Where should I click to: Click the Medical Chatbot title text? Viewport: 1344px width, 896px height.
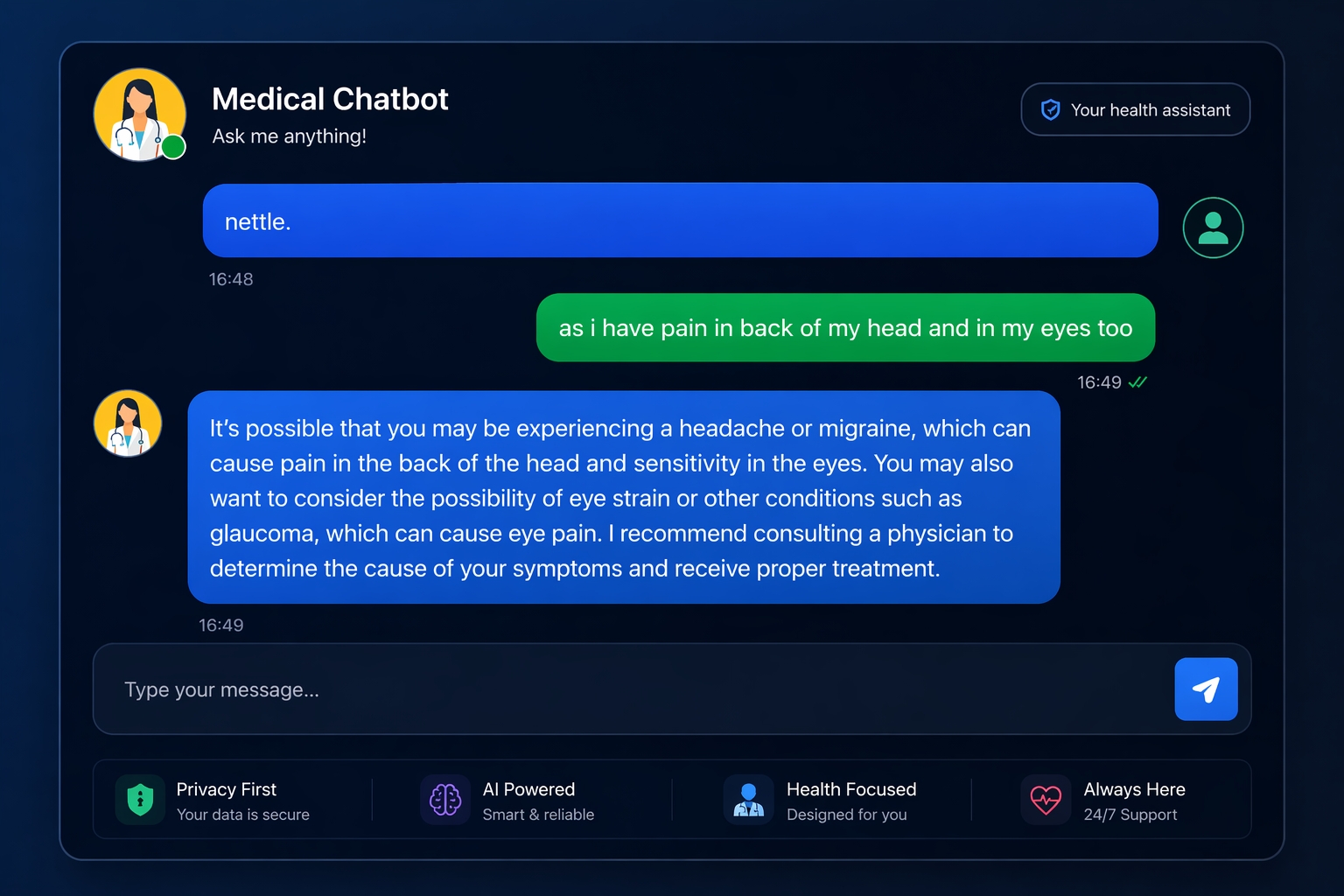point(330,99)
